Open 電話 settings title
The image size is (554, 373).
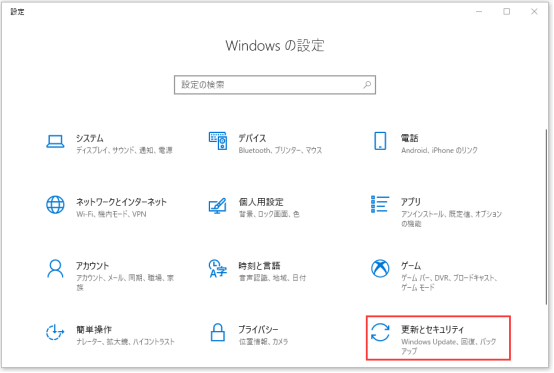click(410, 138)
